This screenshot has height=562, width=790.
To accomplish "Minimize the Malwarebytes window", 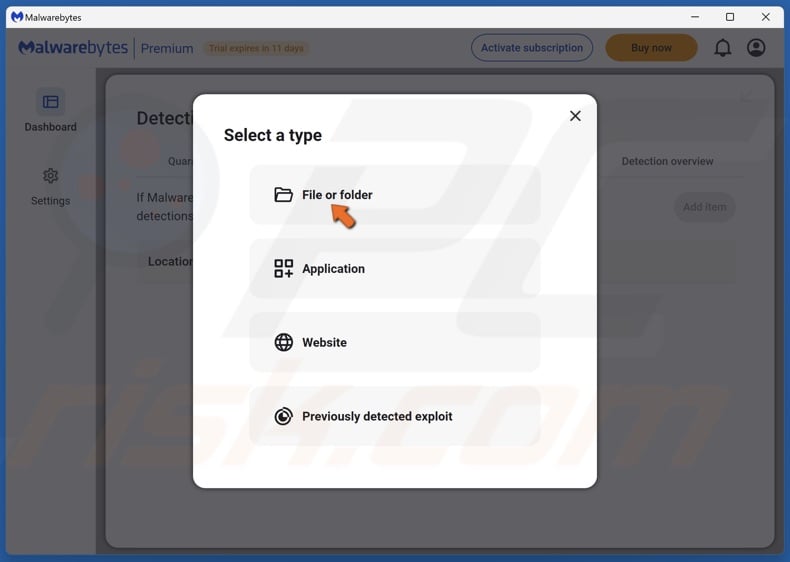I will [x=695, y=17].
